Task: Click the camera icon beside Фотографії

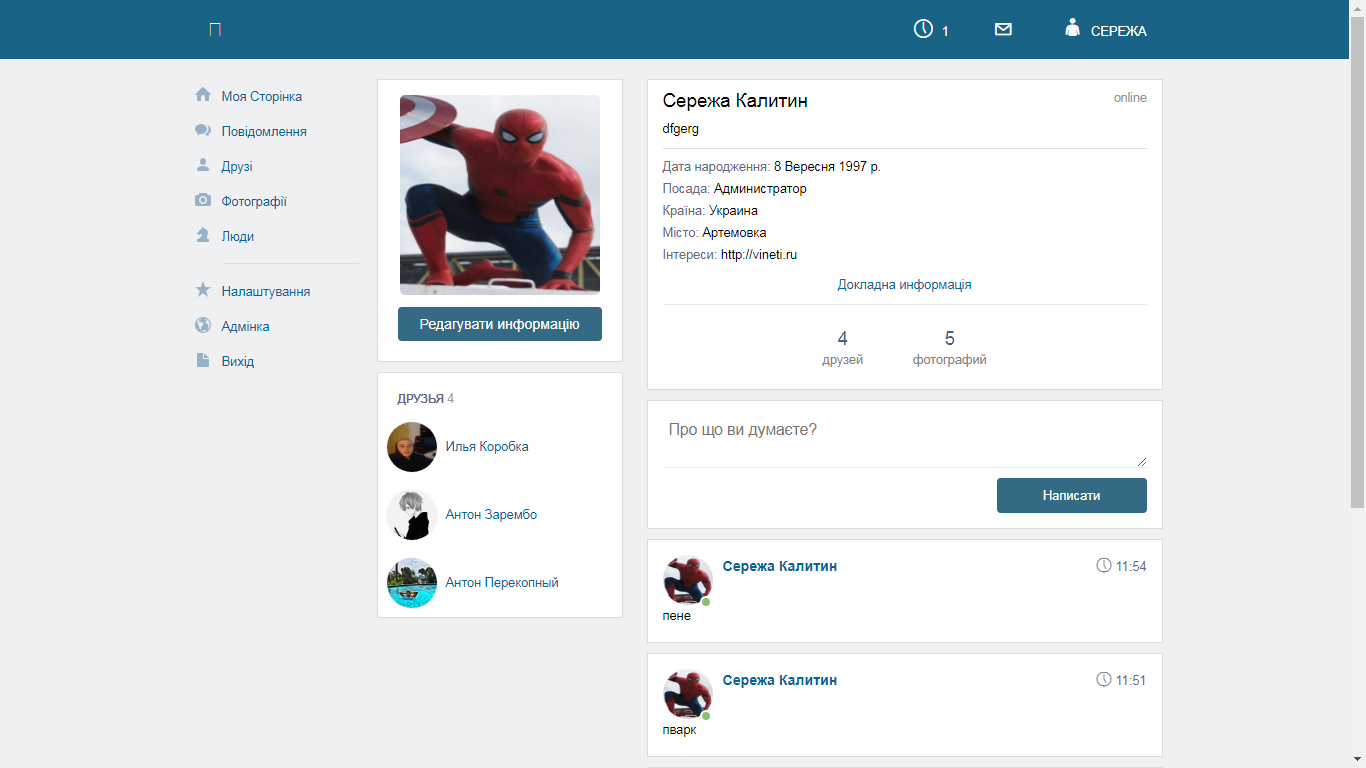Action: pyautogui.click(x=203, y=200)
